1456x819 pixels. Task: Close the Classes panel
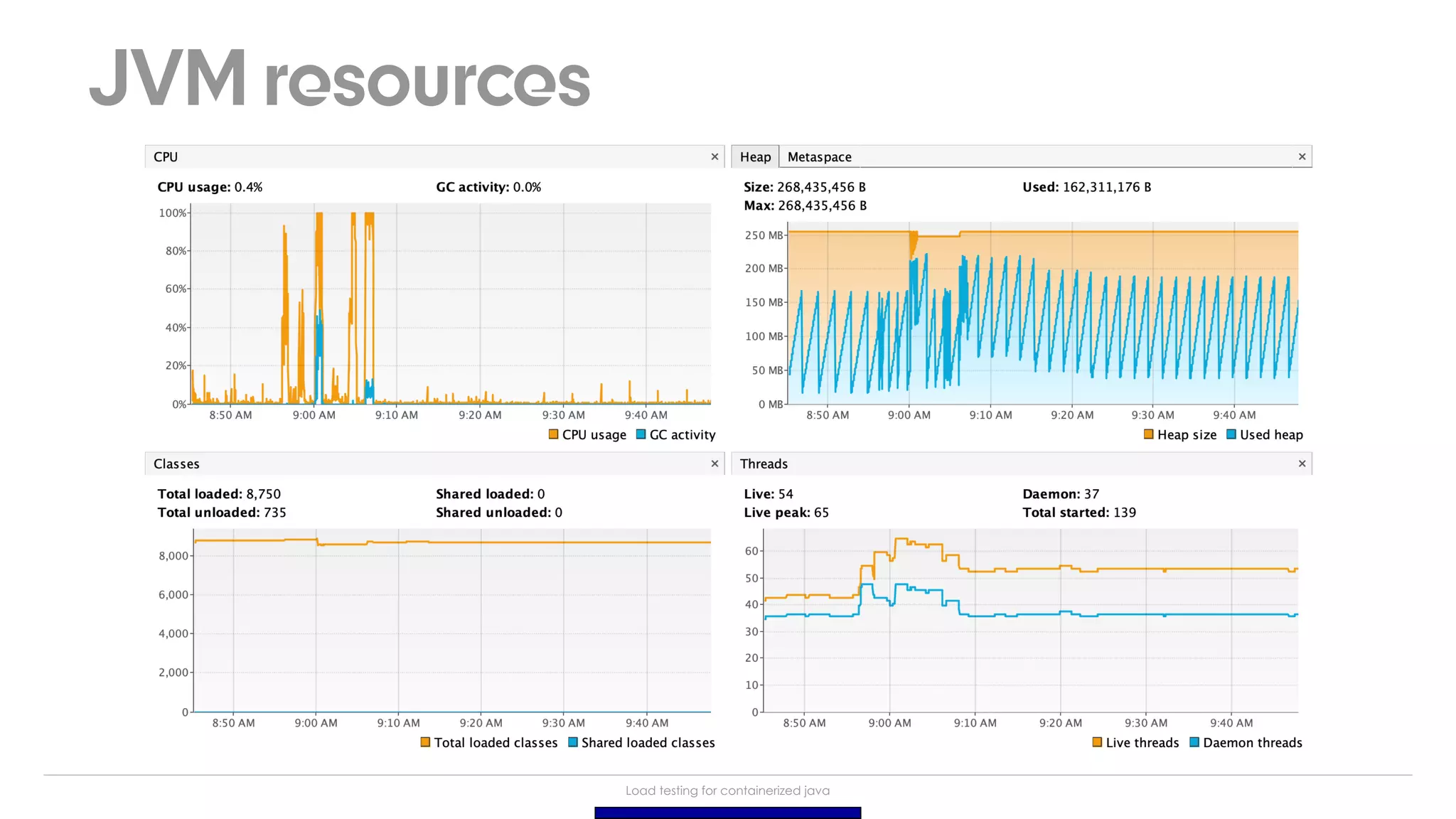pos(714,464)
